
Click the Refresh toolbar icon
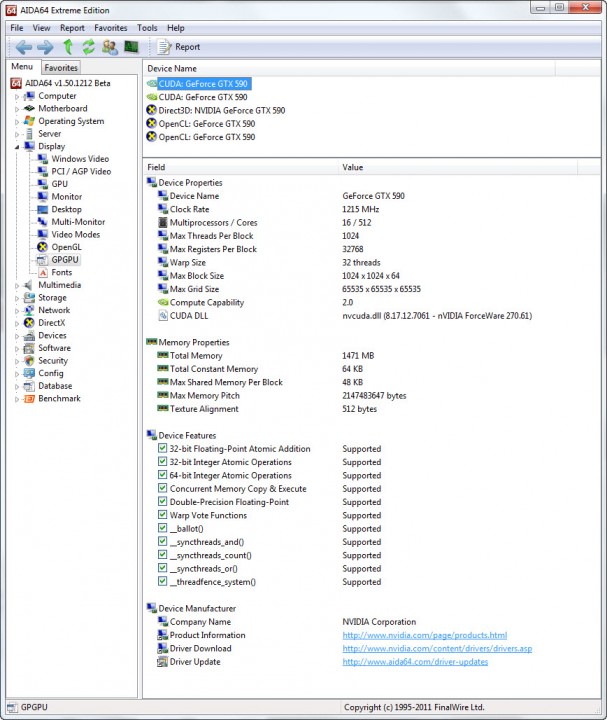click(89, 47)
